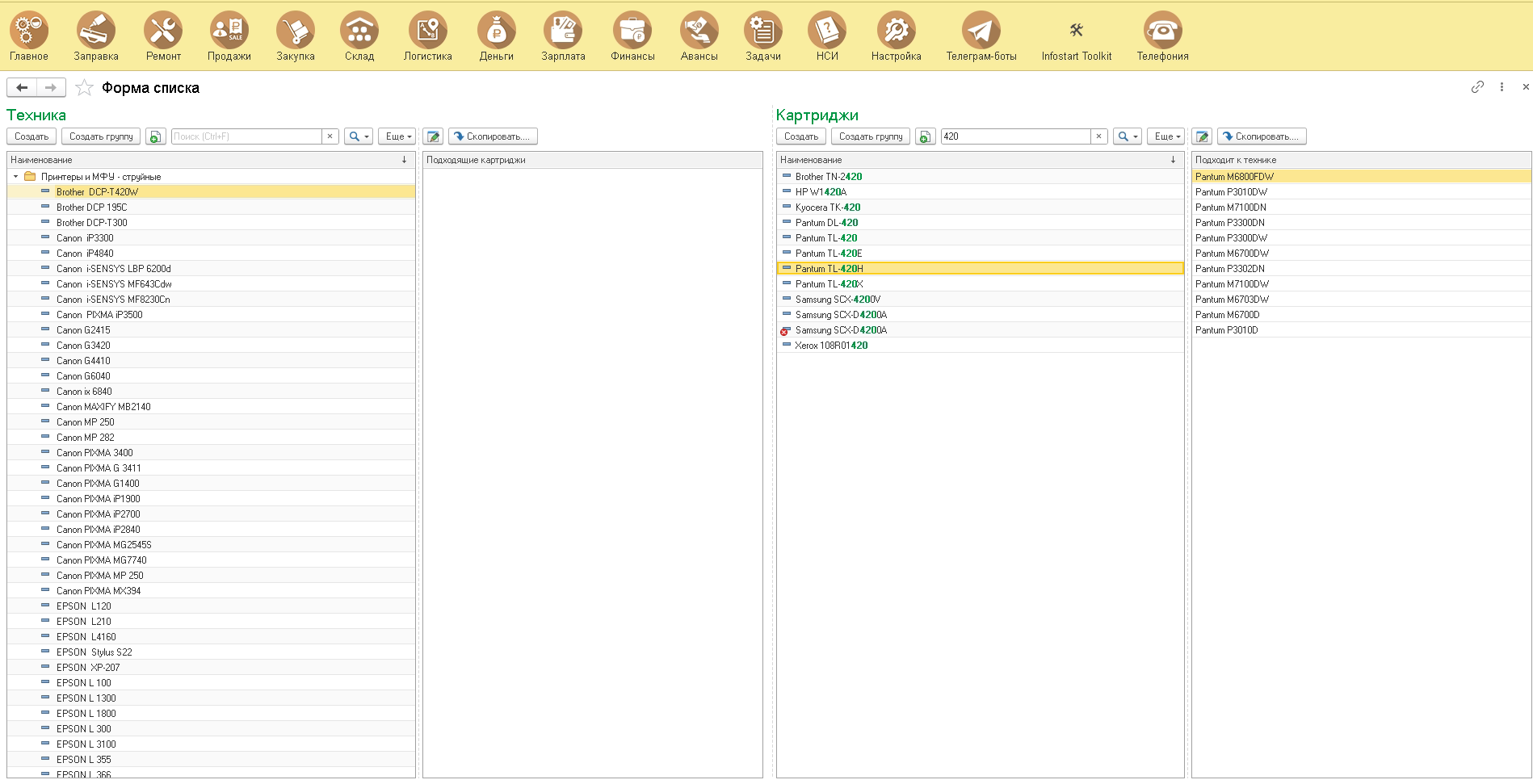1533x784 pixels.
Task: Select Brother DCP-T420W in the Техника list
Action: click(x=212, y=192)
